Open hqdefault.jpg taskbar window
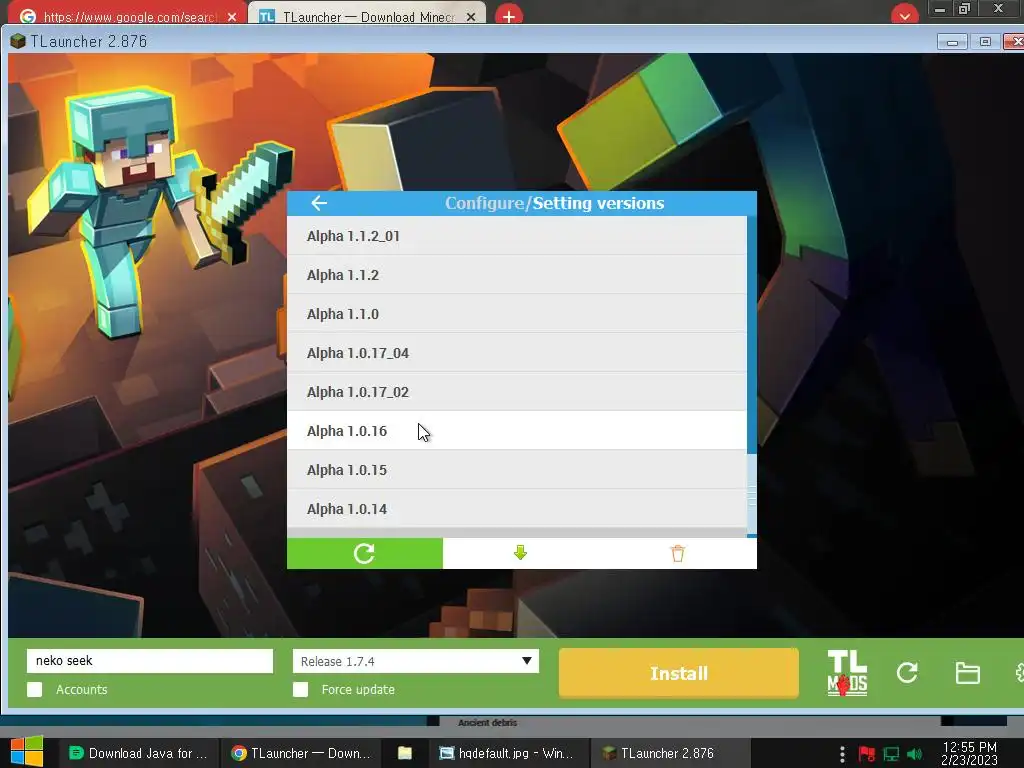Viewport: 1024px width, 768px height. 507,753
